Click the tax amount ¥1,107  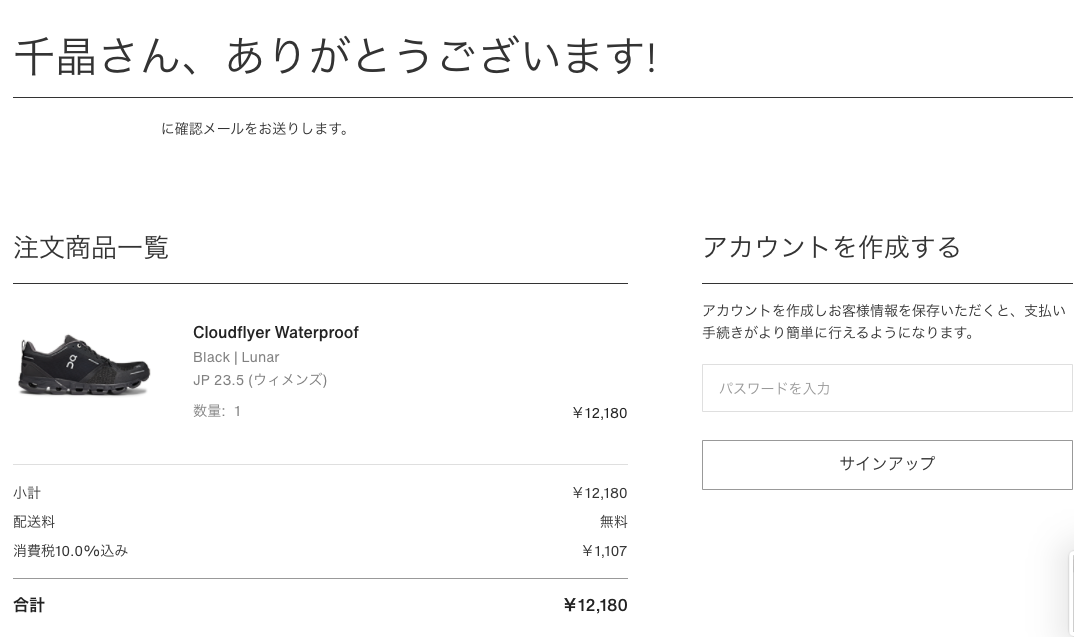[604, 550]
